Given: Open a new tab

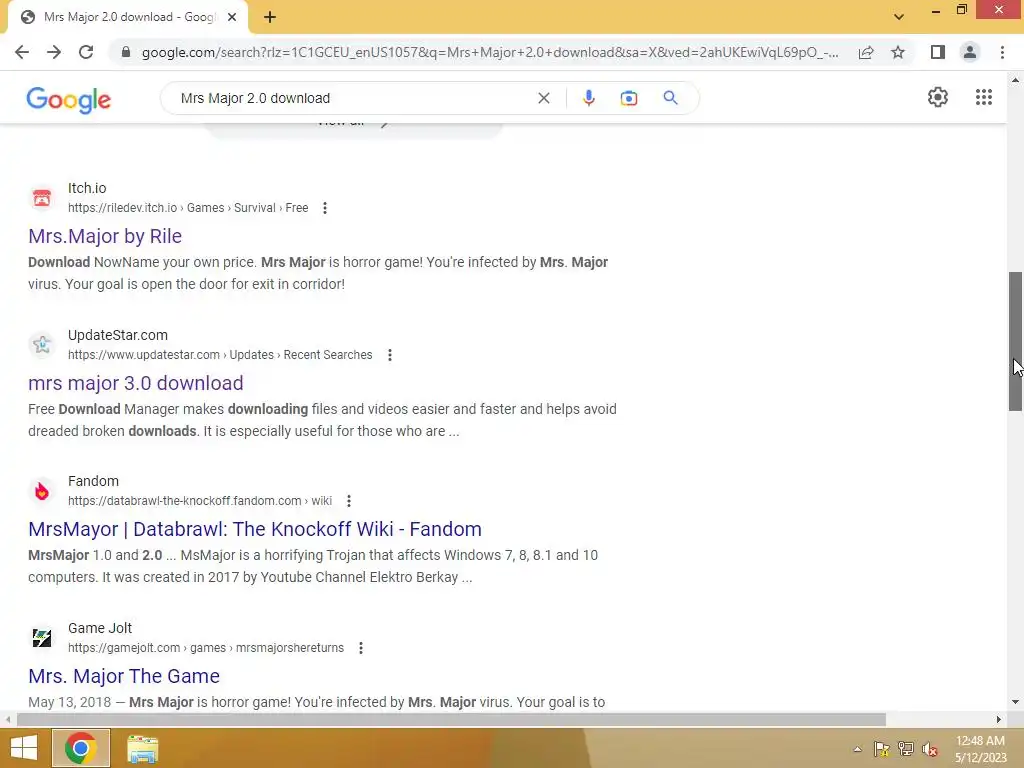Looking at the screenshot, I should coord(270,17).
